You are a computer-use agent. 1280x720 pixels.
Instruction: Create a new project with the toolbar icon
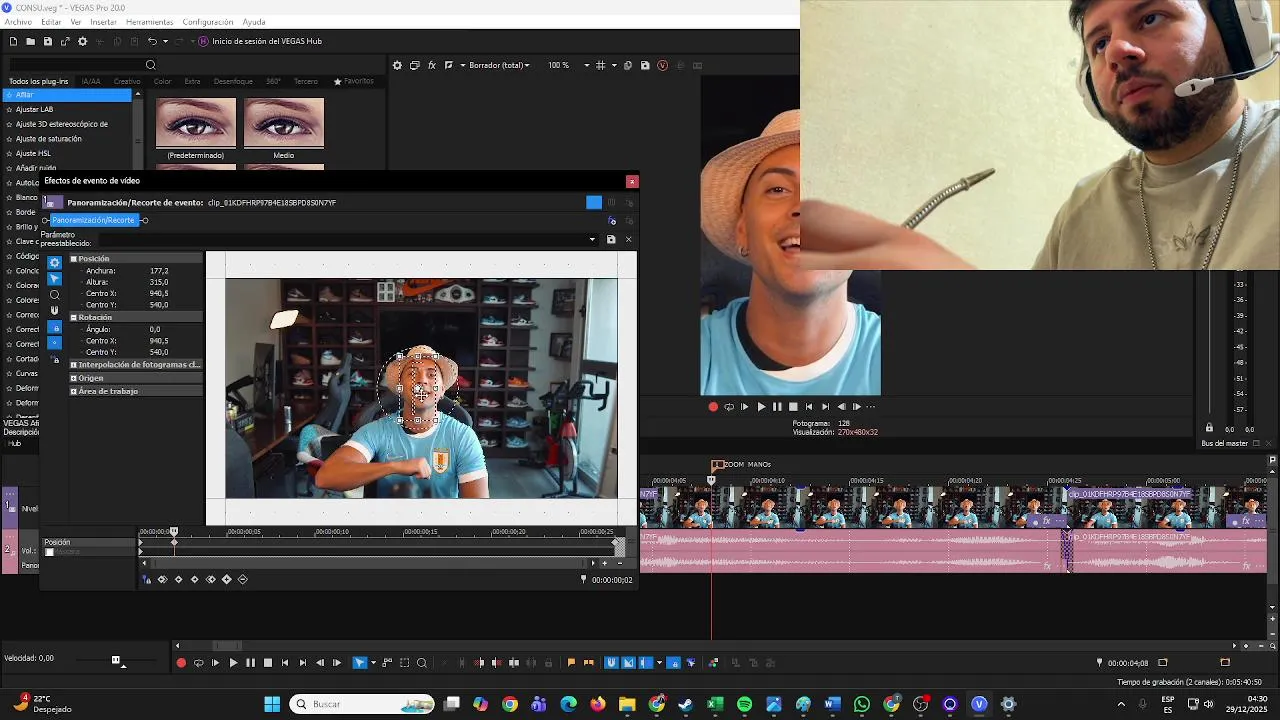click(14, 41)
